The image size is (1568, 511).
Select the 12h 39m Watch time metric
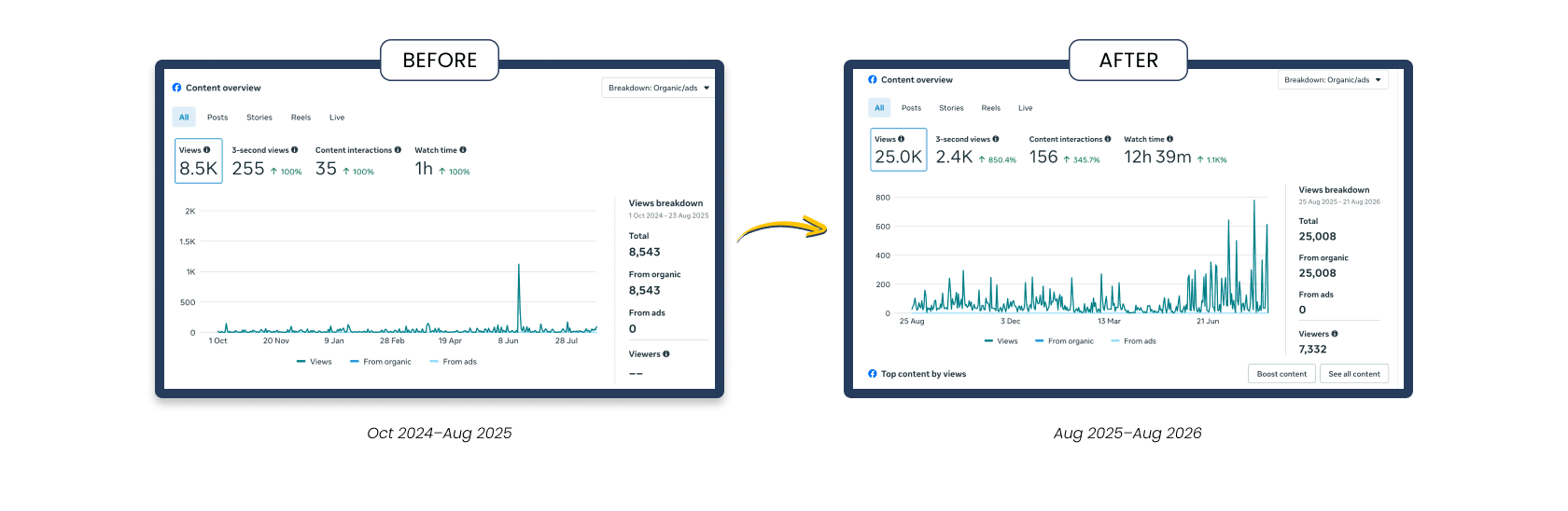[x=1176, y=150]
